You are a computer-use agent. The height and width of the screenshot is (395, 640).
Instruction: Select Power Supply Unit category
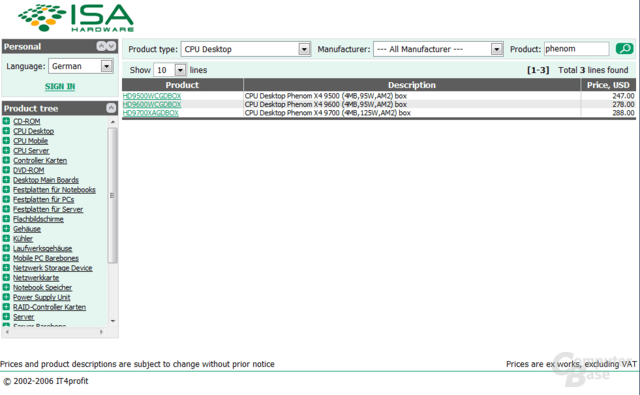coord(42,297)
